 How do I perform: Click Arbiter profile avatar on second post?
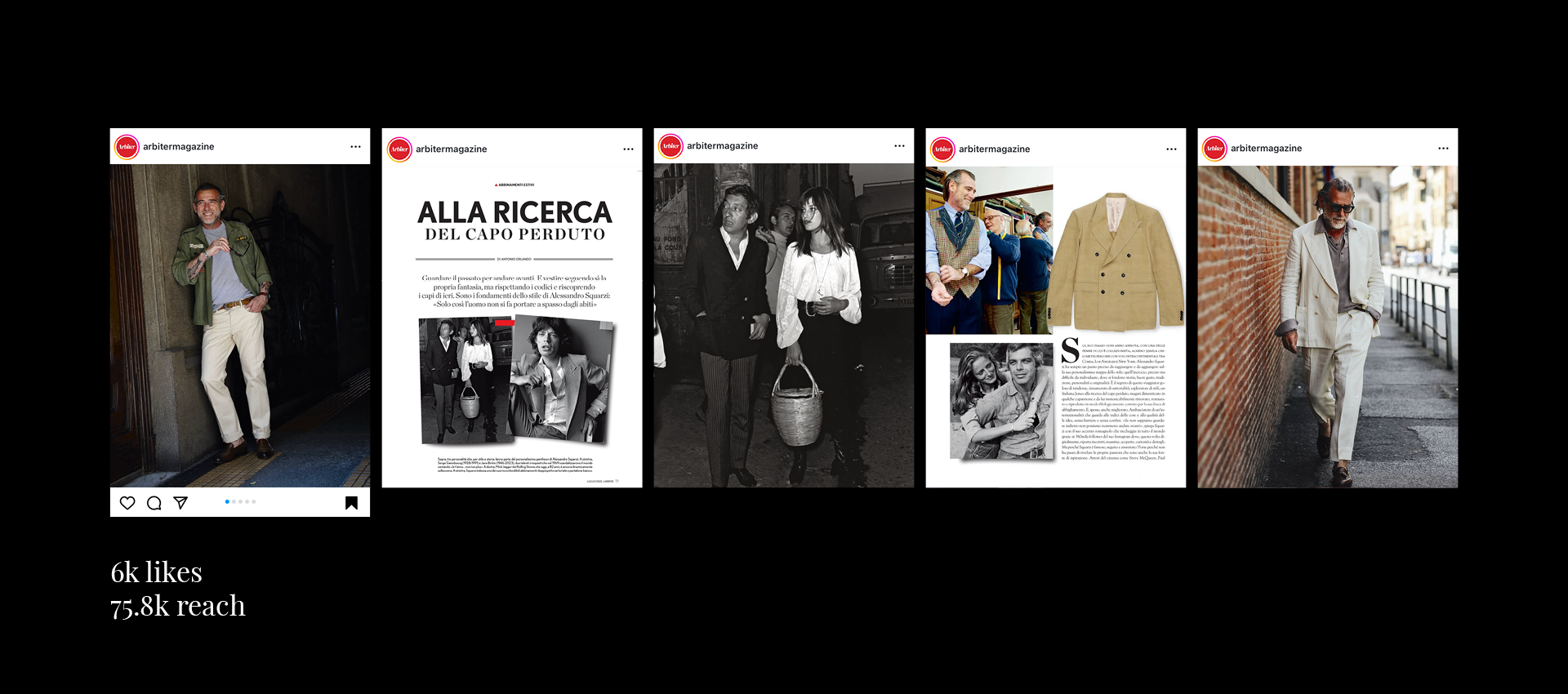[399, 149]
